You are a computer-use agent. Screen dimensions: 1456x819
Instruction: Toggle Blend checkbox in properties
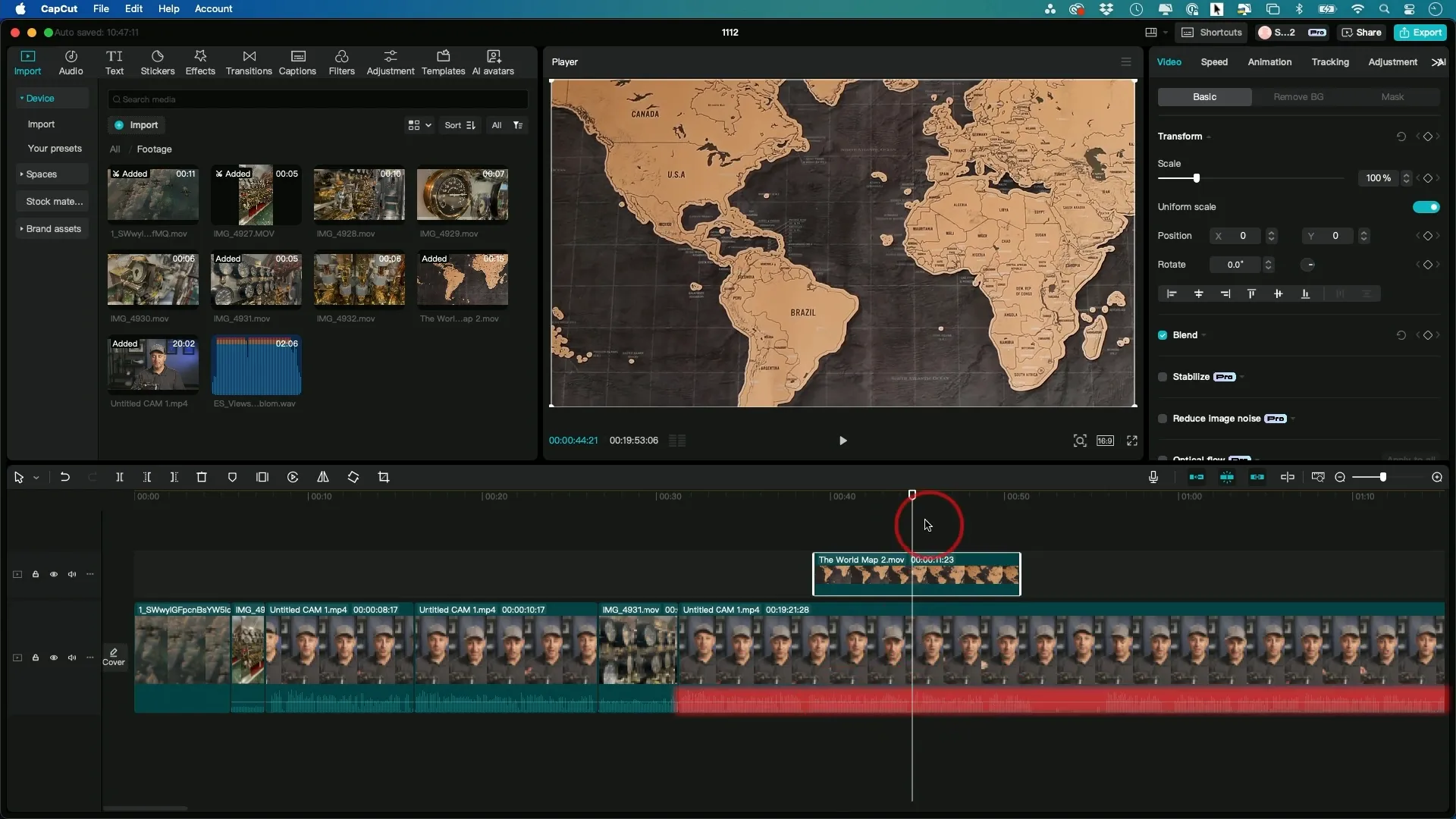point(1163,334)
